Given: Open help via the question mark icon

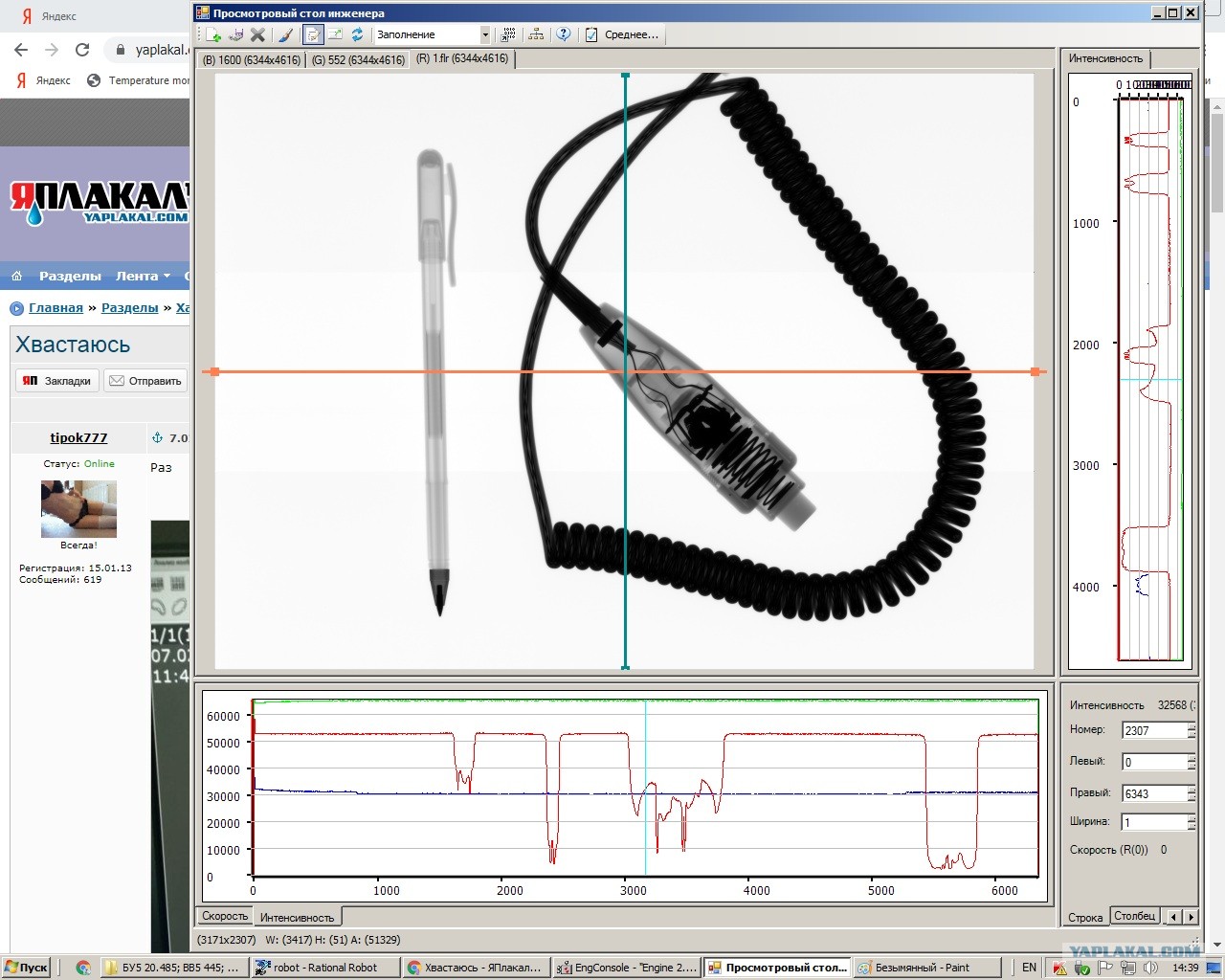Looking at the screenshot, I should point(564,34).
